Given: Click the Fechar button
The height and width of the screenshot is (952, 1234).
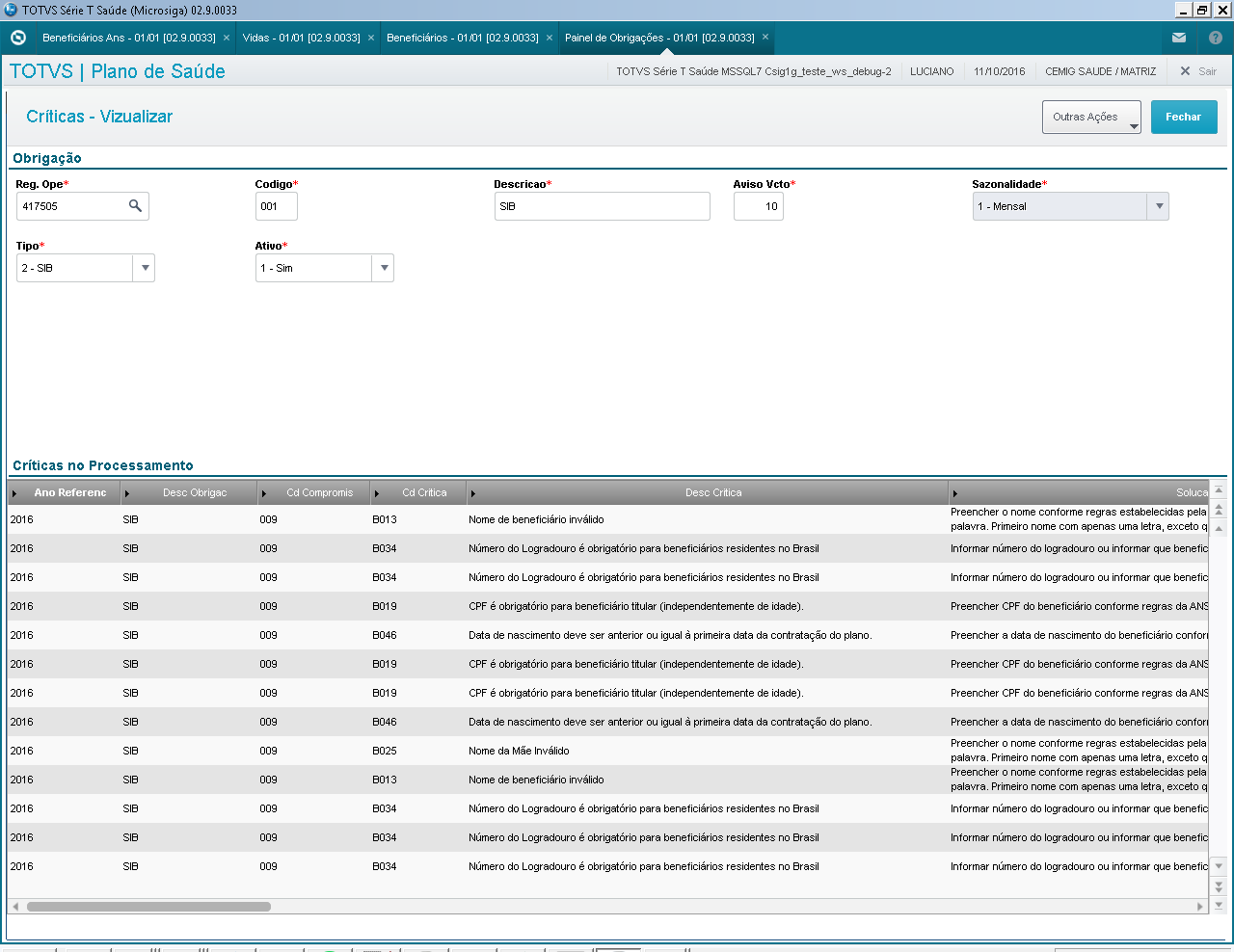Looking at the screenshot, I should click(1184, 117).
